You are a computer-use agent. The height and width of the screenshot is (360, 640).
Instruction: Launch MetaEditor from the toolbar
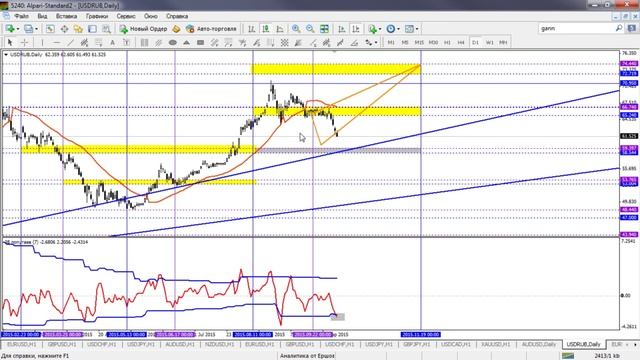[x=176, y=29]
